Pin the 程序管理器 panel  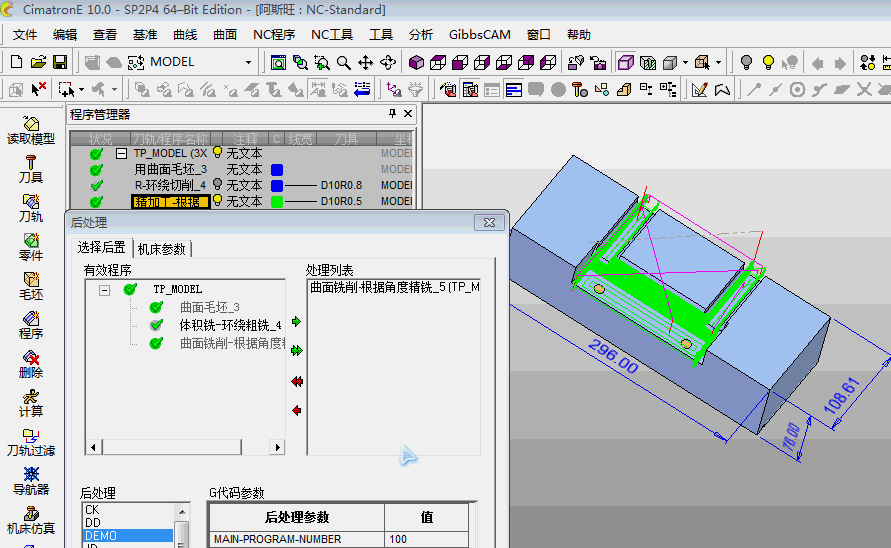[x=392, y=114]
